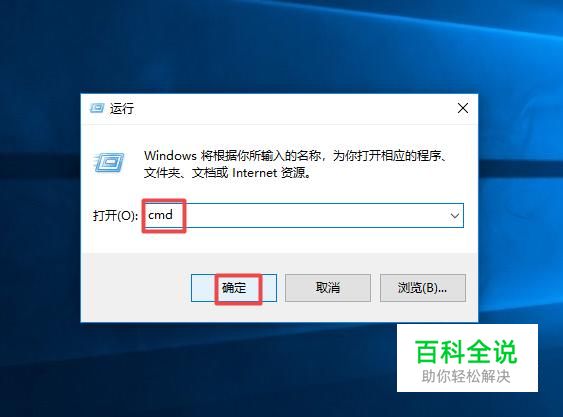Screen dimensions: 563x417
Task: Click the 运行 title text
Action: (x=122, y=108)
